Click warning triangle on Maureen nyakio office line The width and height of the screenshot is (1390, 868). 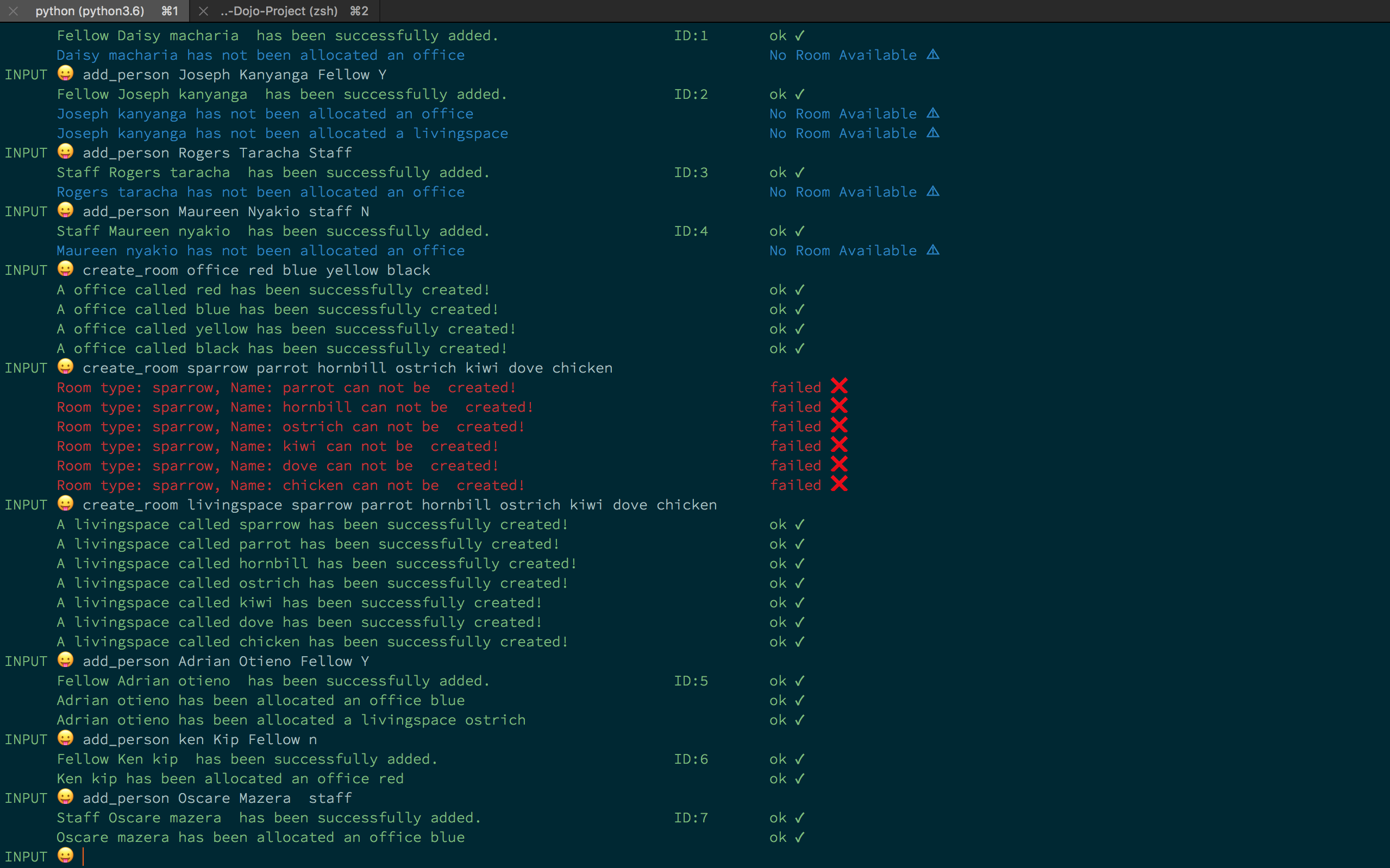(x=933, y=250)
